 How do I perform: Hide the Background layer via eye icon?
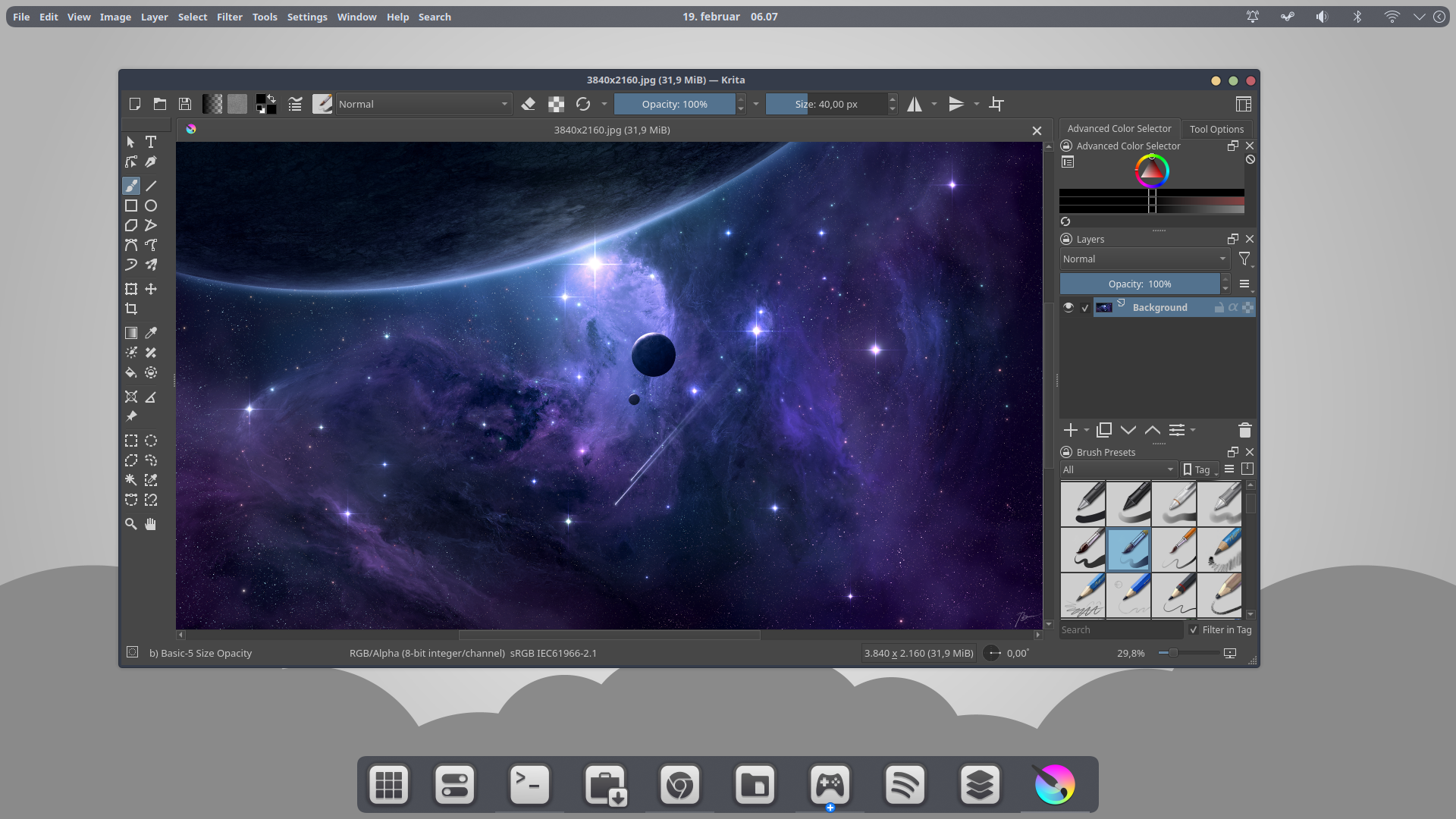pos(1068,307)
